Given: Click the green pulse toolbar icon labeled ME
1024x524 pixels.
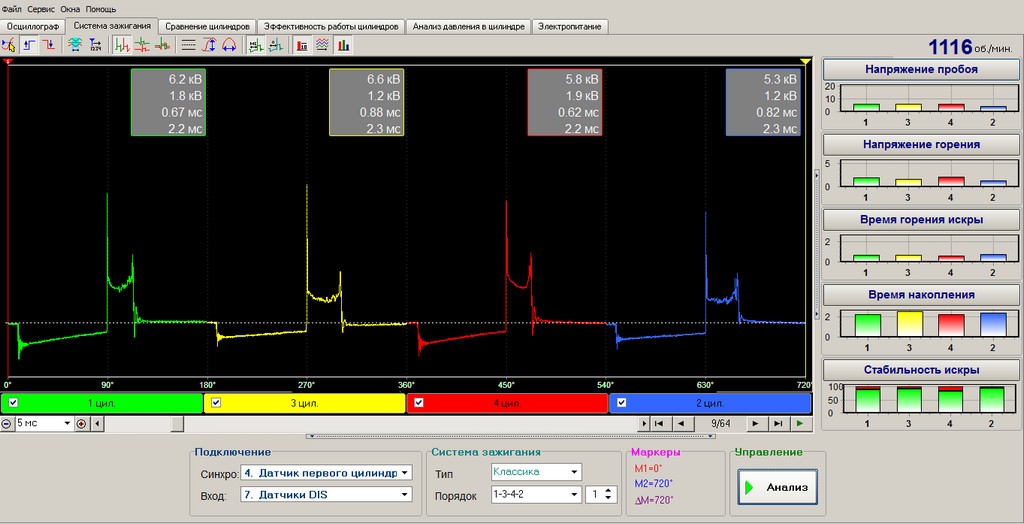Looking at the screenshot, I should click(256, 45).
